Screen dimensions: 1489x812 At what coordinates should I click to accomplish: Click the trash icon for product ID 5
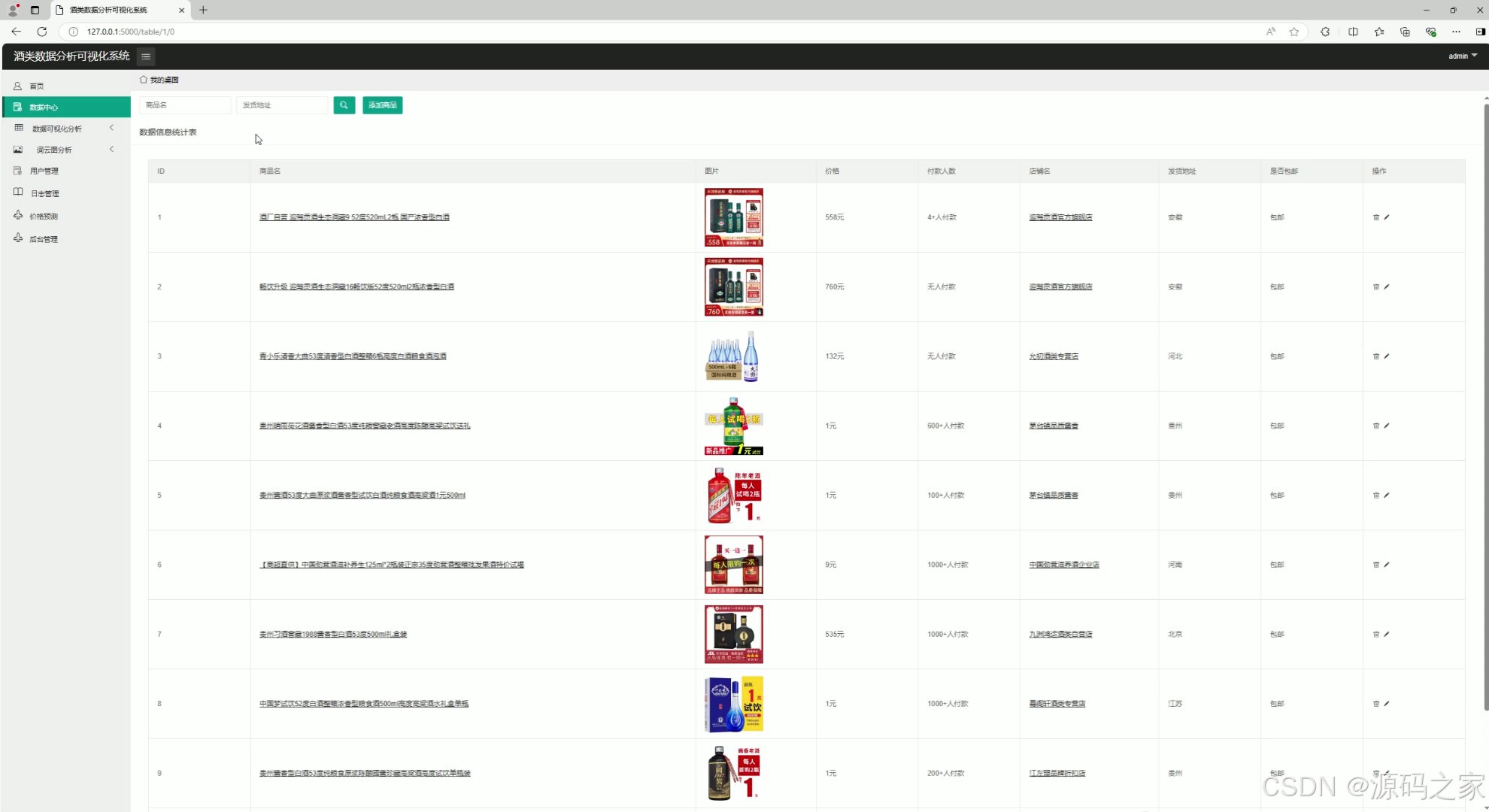point(1376,495)
